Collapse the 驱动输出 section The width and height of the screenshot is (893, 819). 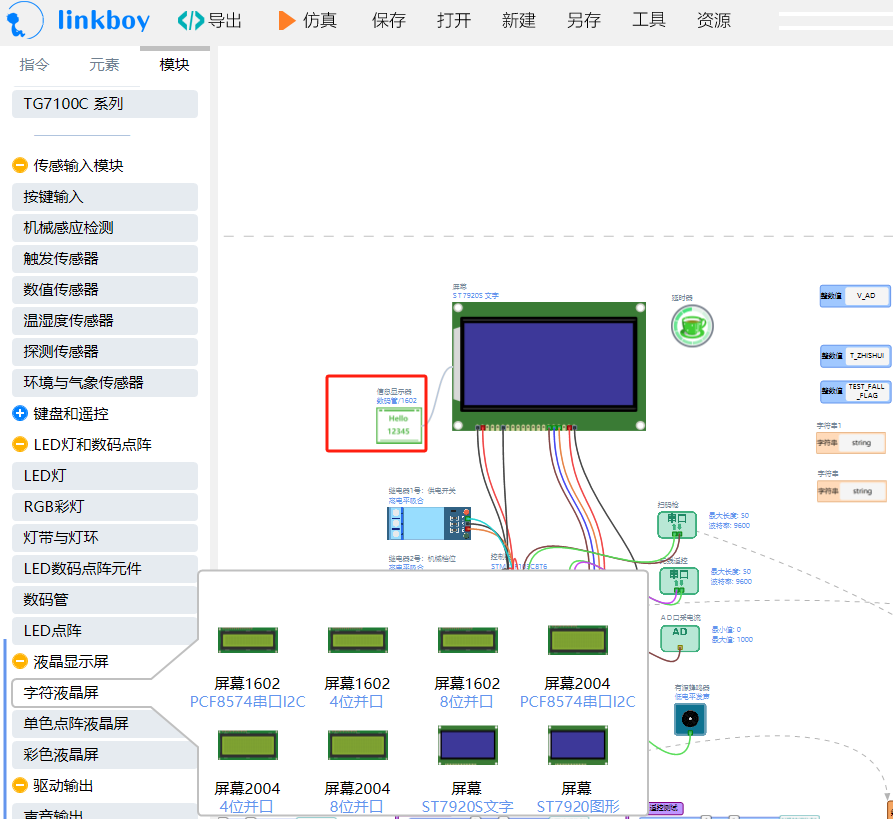point(19,785)
